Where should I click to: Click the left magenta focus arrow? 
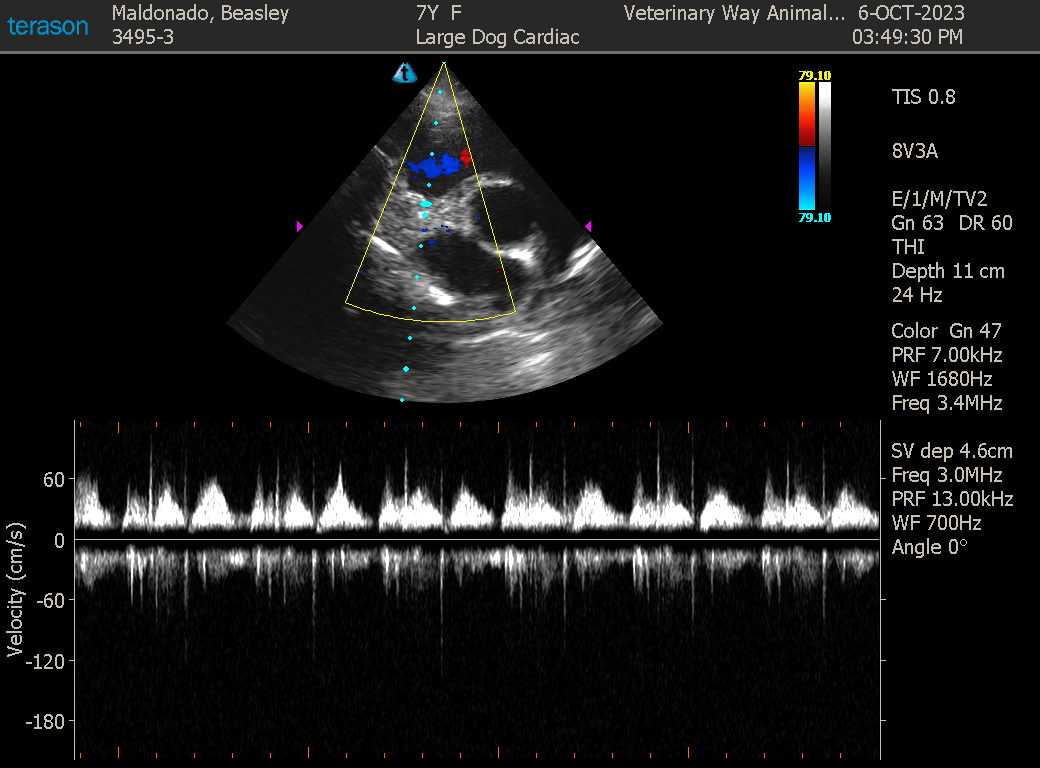tap(299, 227)
